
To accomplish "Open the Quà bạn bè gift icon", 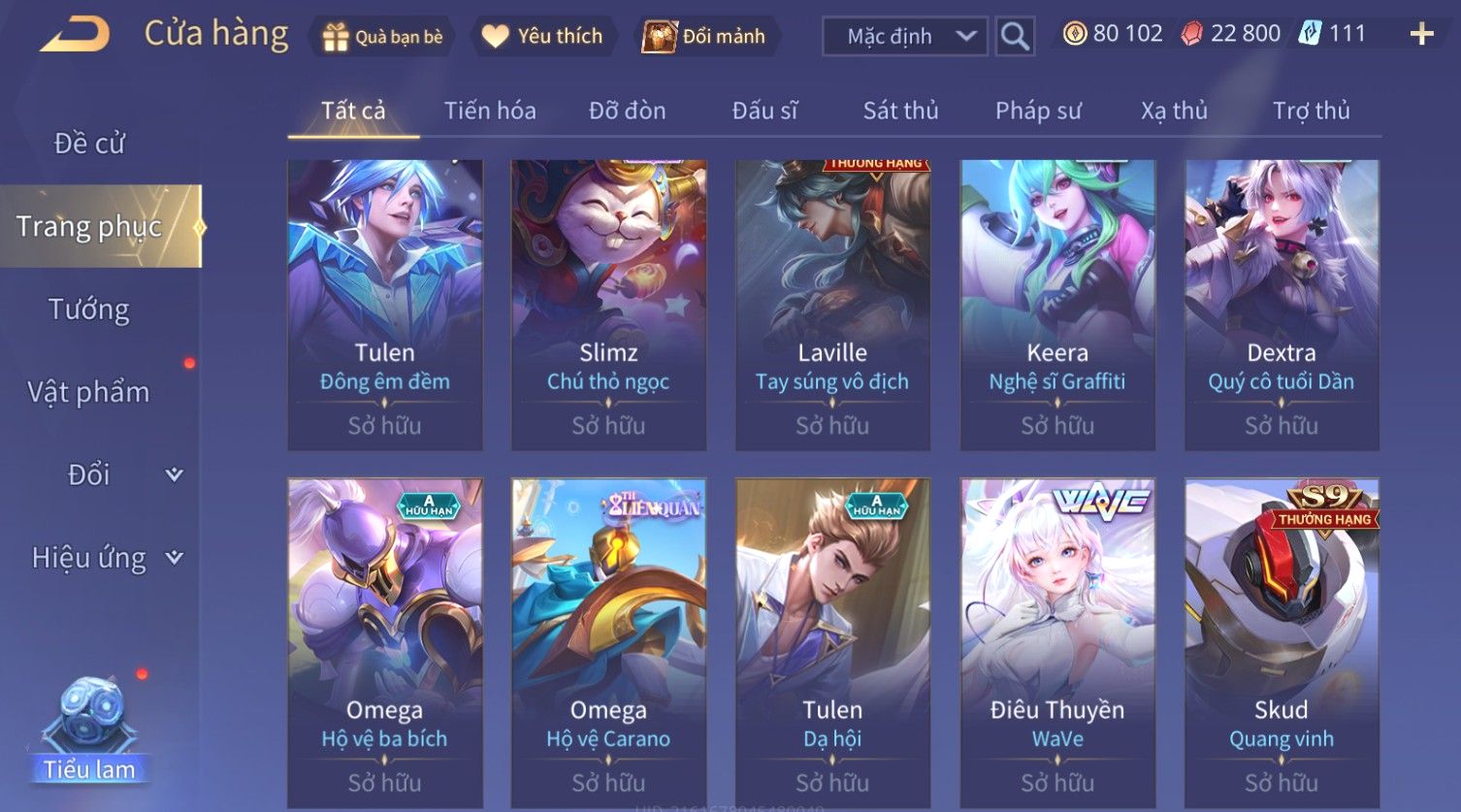I will coord(336,37).
